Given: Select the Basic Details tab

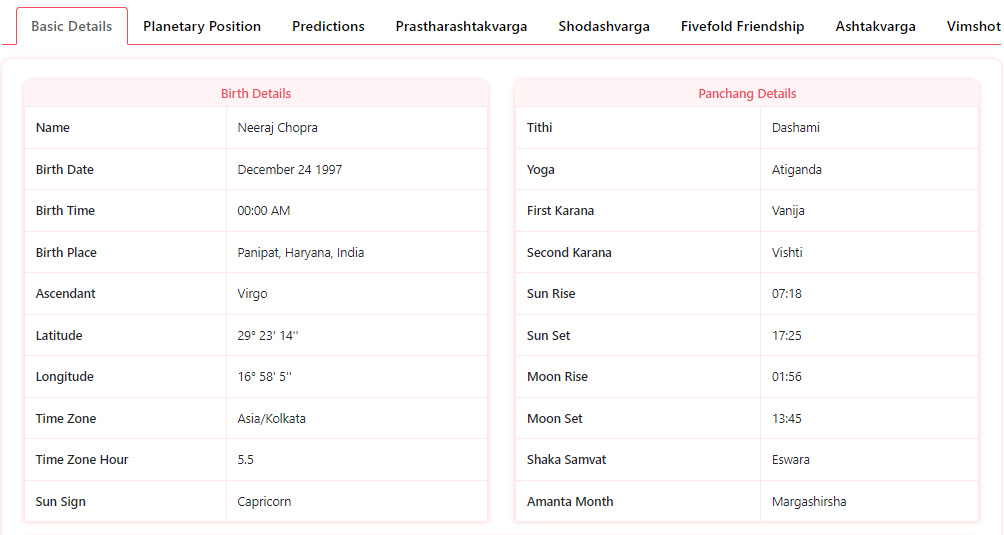Looking at the screenshot, I should coord(72,26).
